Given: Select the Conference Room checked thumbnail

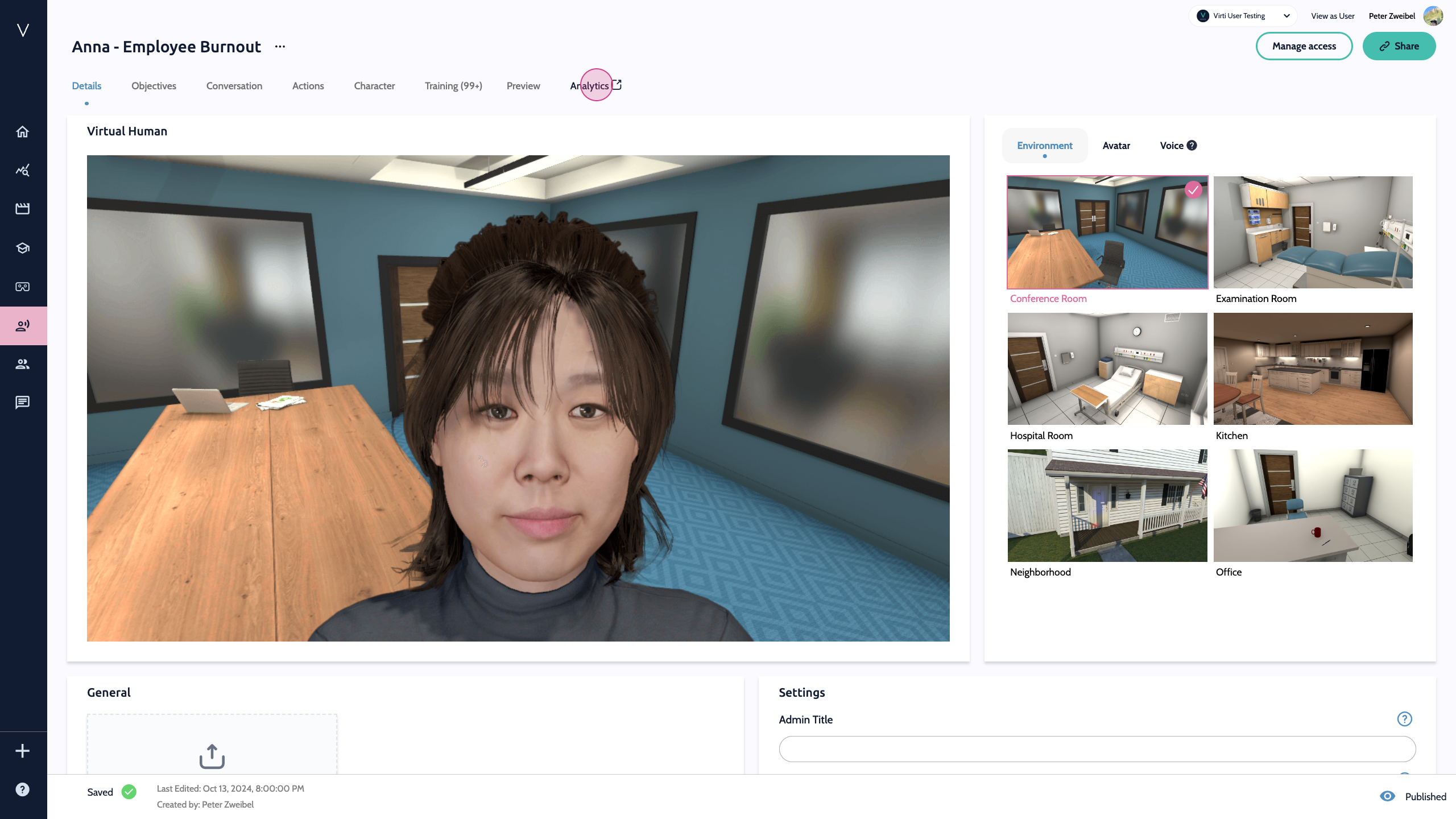Looking at the screenshot, I should click(x=1107, y=232).
